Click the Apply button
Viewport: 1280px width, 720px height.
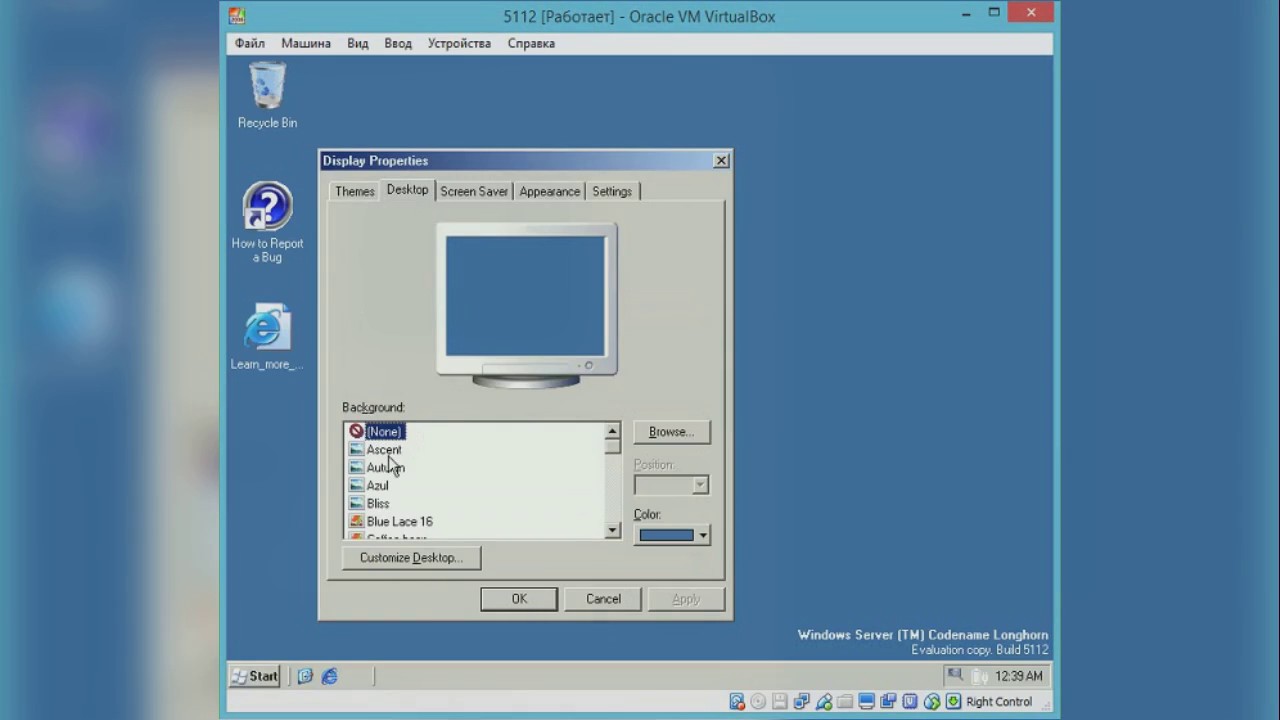(686, 599)
